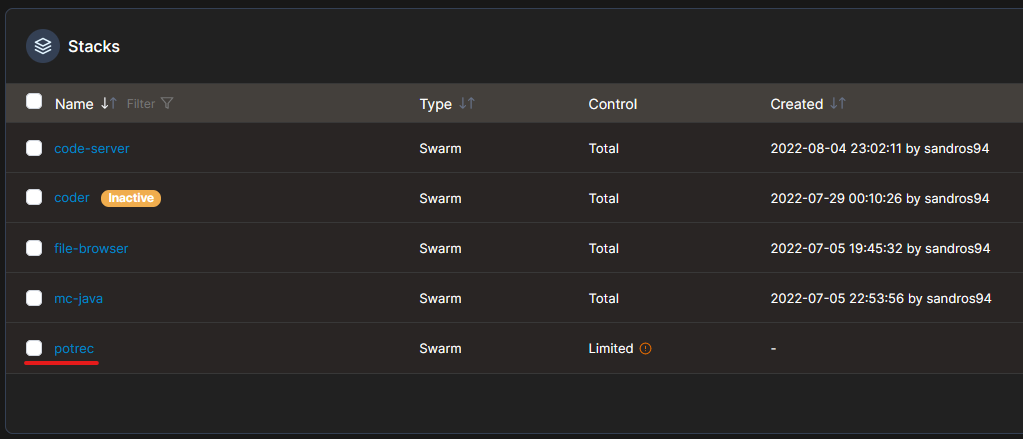The image size is (1023, 439).
Task: Sort stacks by Name header
Action: [x=74, y=104]
